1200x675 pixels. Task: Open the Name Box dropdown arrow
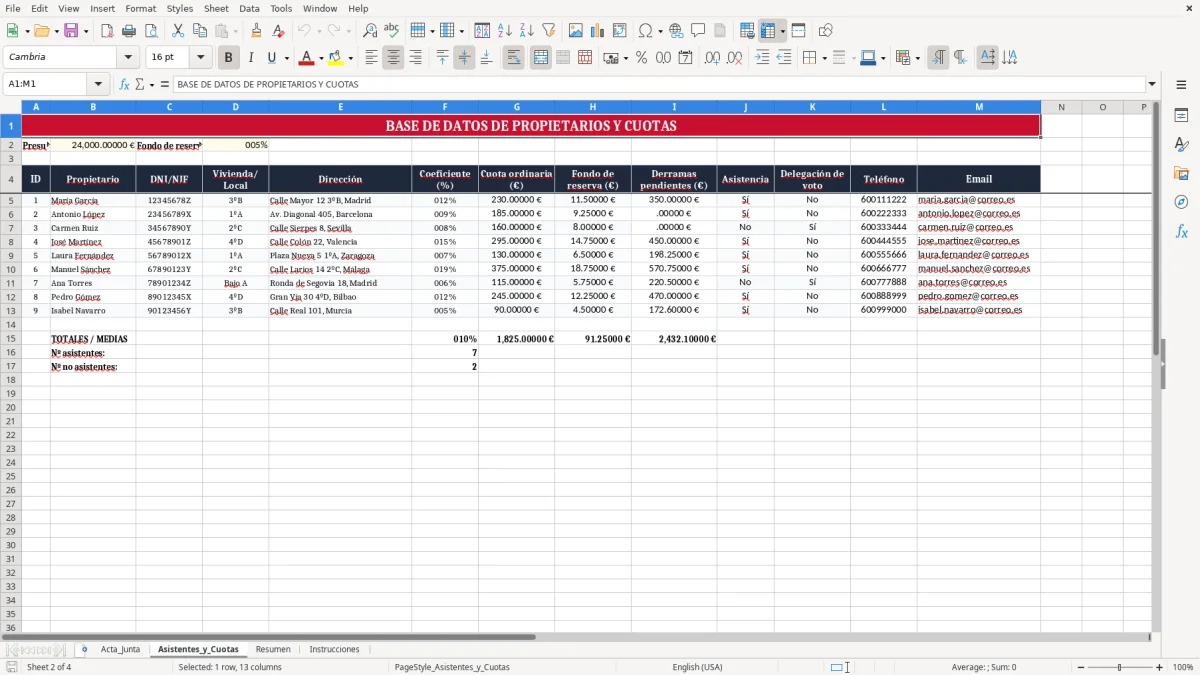(x=98, y=84)
